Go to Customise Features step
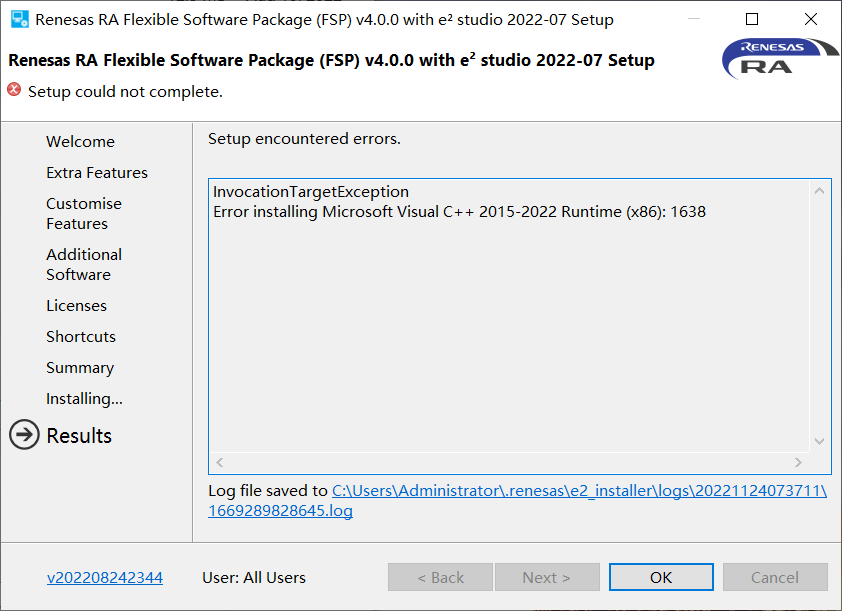The width and height of the screenshot is (842, 611). coord(84,214)
